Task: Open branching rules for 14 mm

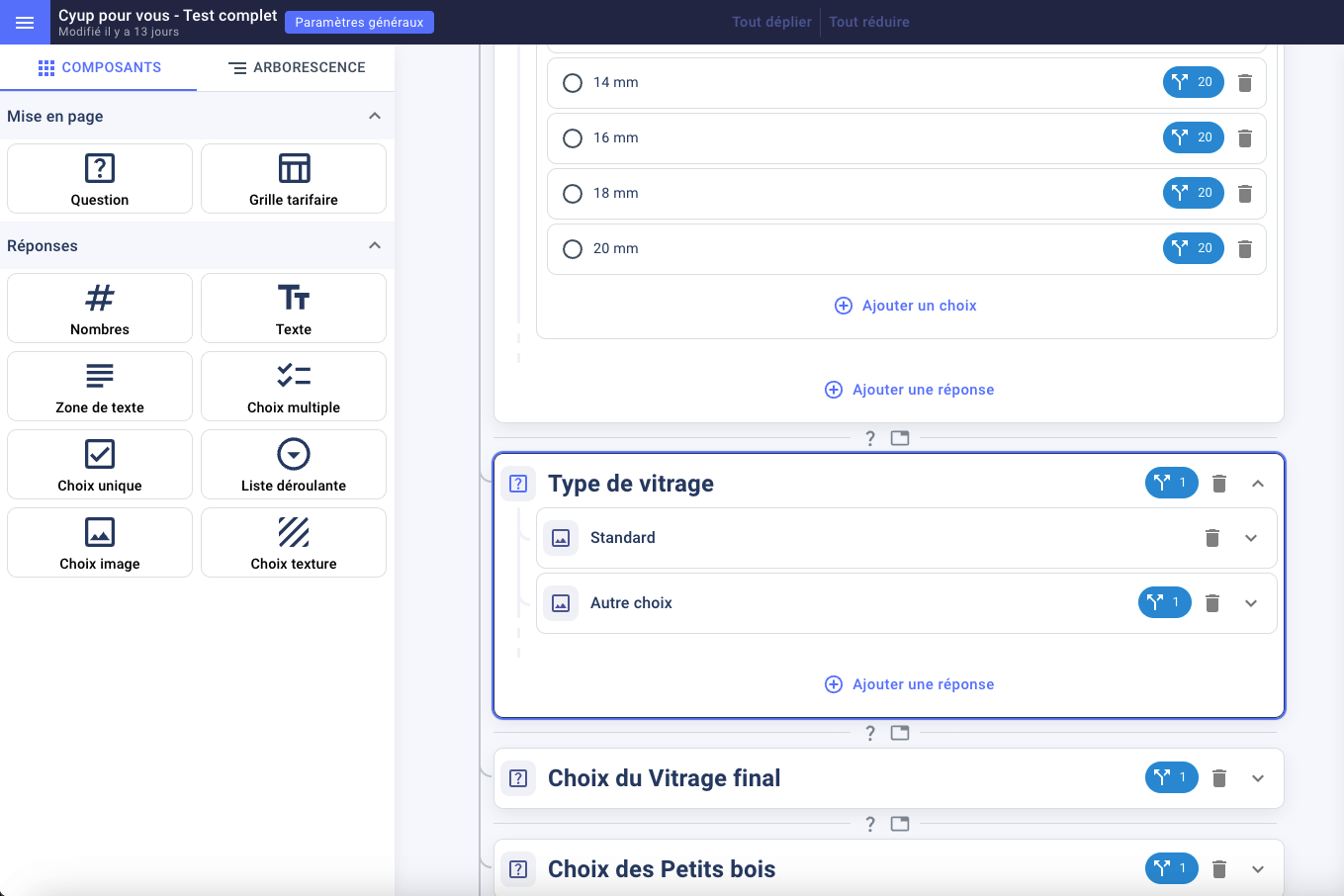Action: point(1194,82)
